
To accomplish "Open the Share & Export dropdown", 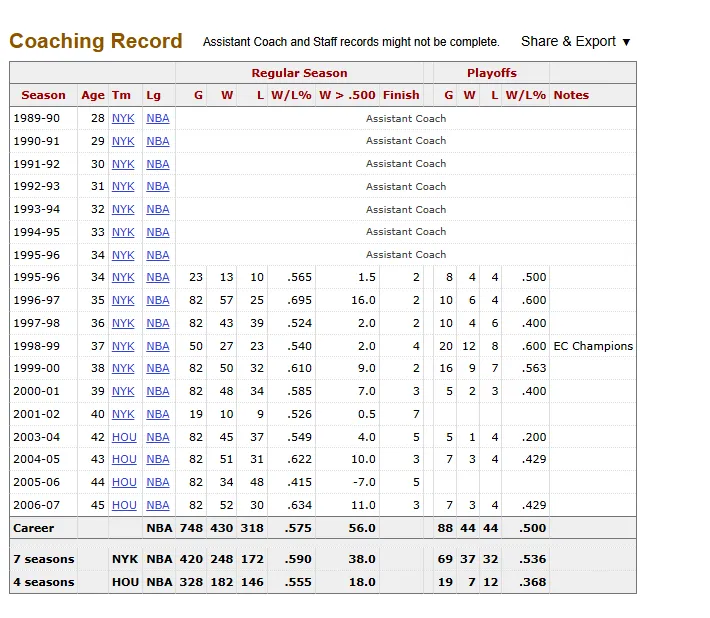I will [575, 41].
